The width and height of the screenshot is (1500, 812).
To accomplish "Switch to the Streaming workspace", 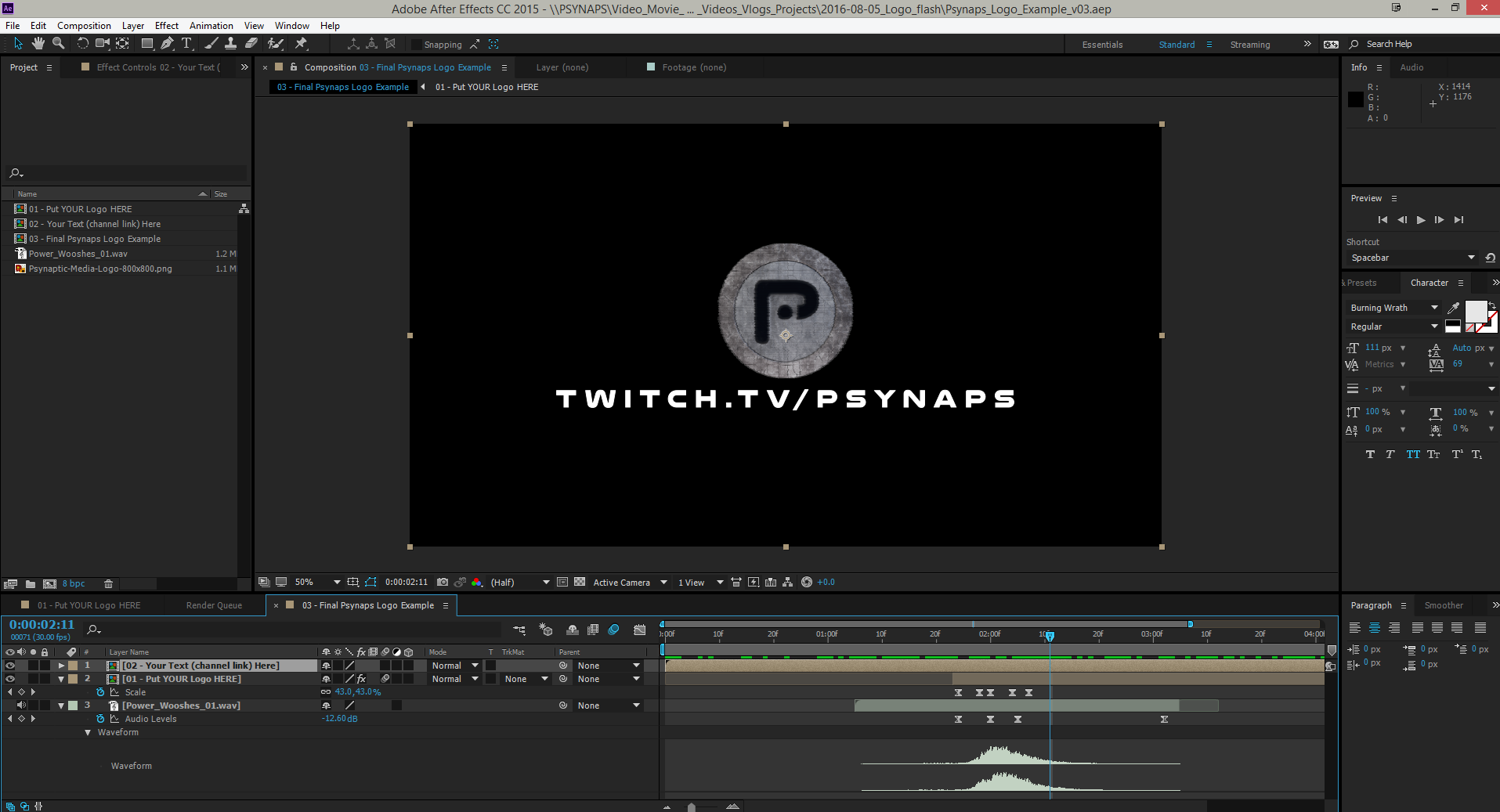I will pos(1250,45).
